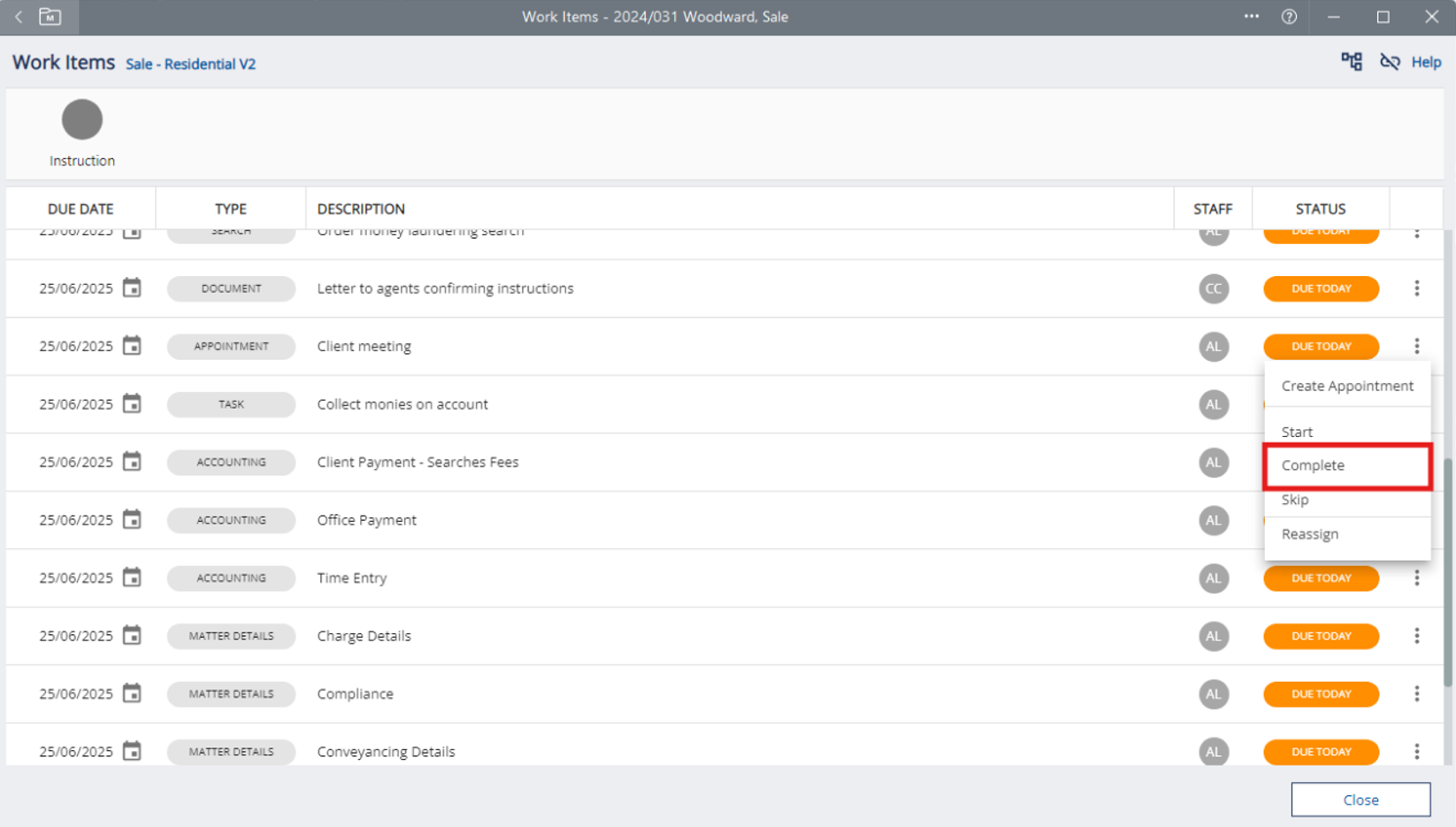Click the Instruction stage circle
The image size is (1456, 827).
tap(82, 120)
